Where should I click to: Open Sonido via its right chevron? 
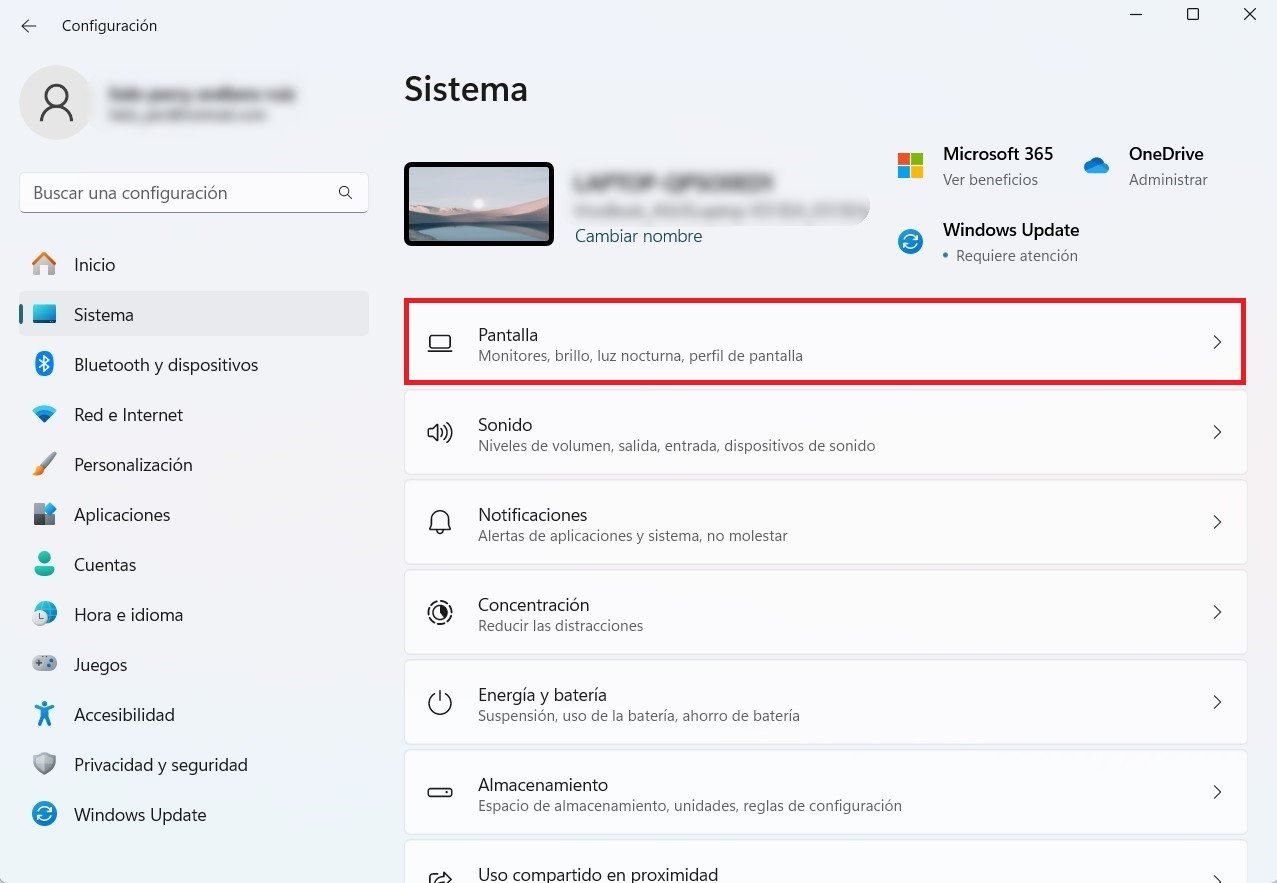coord(1217,432)
